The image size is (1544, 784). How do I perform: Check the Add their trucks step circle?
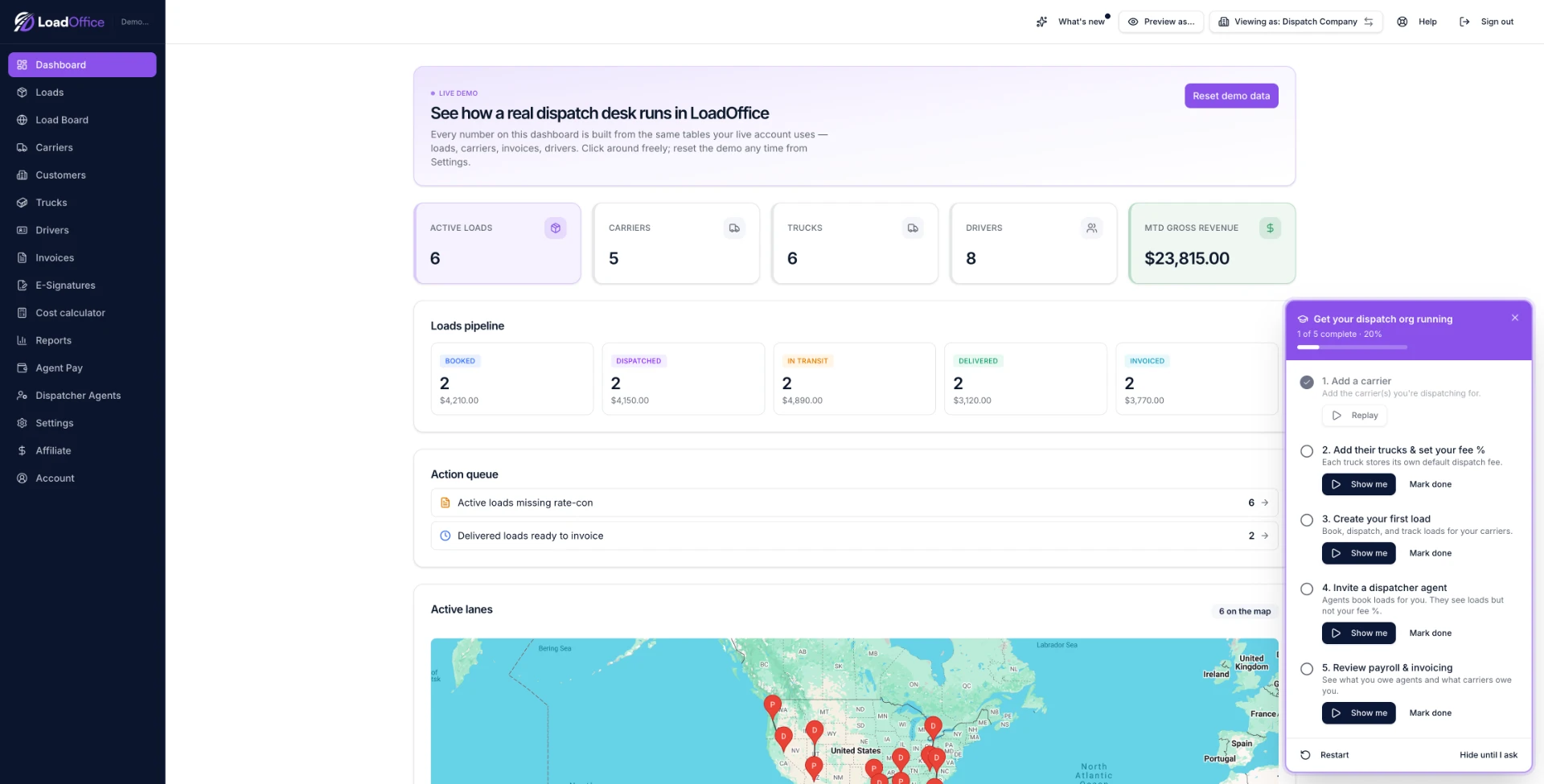click(1307, 451)
